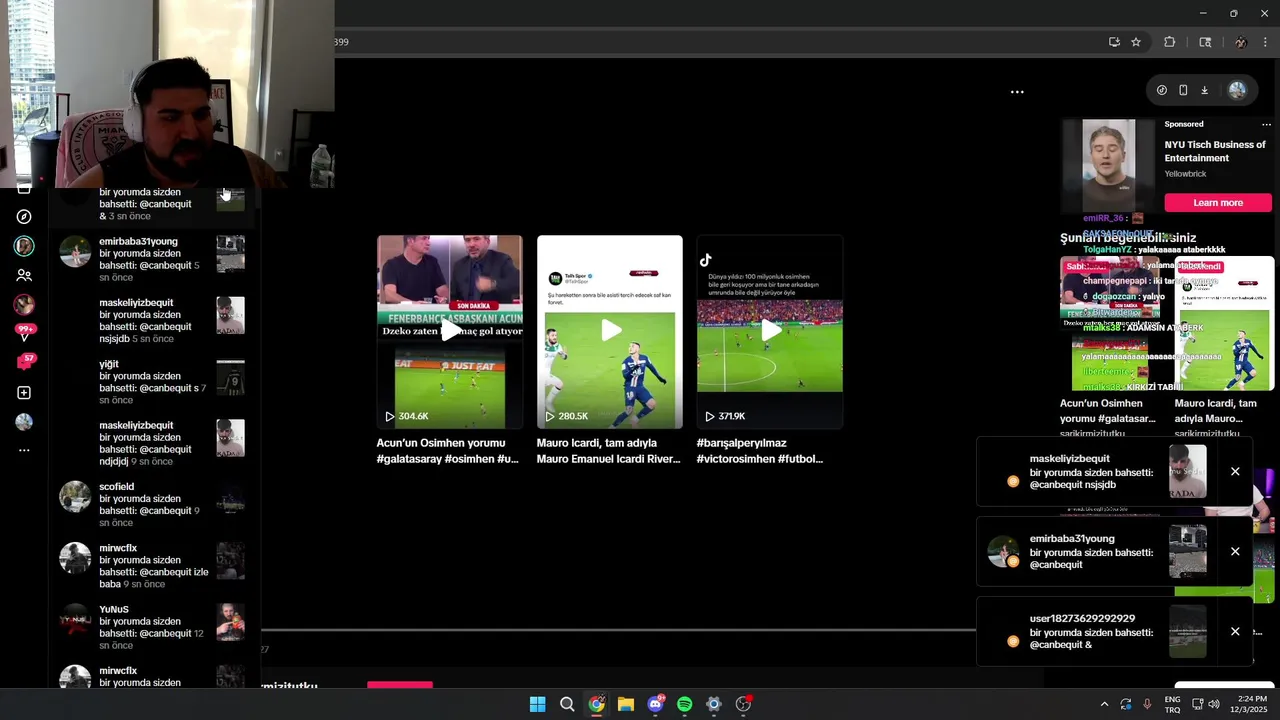Open the profile avatar in top-right pill
Screen dimensions: 1280x720
click(1238, 90)
